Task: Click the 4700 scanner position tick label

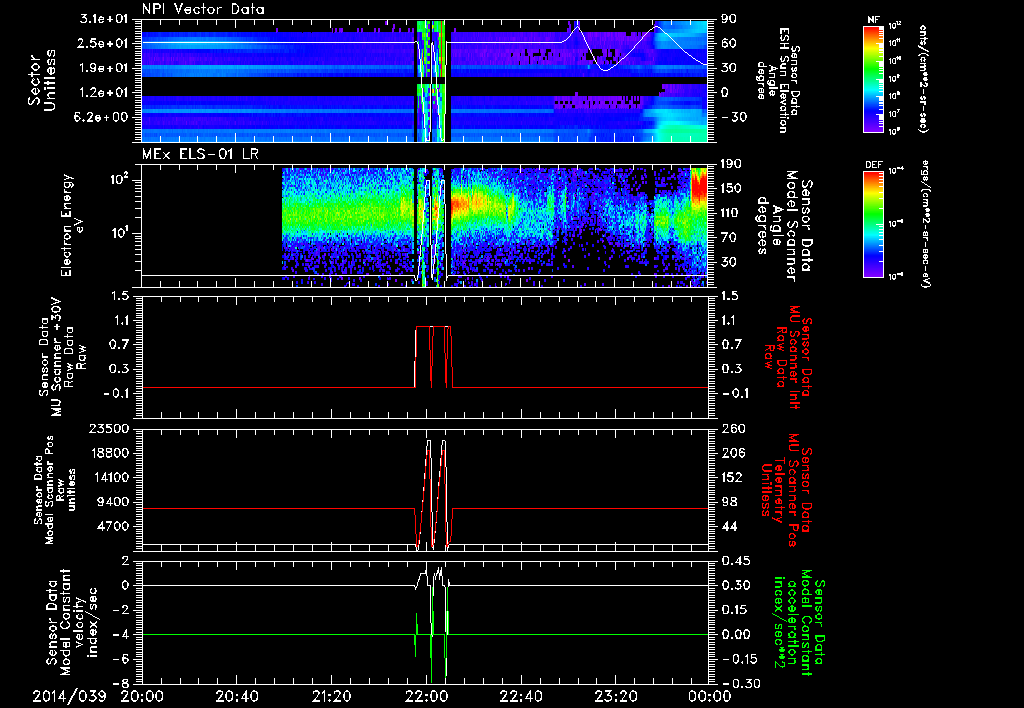Action: coord(113,526)
